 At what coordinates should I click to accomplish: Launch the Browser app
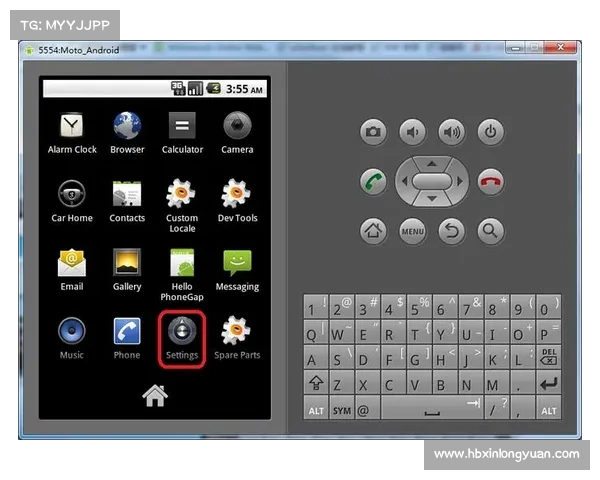[x=127, y=133]
